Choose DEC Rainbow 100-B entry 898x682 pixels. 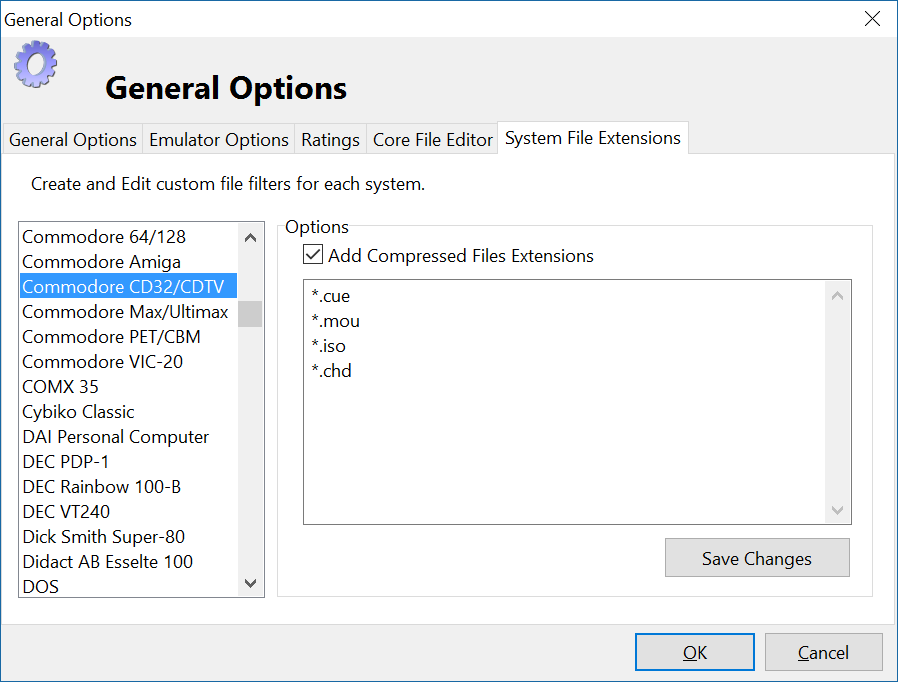coord(128,487)
